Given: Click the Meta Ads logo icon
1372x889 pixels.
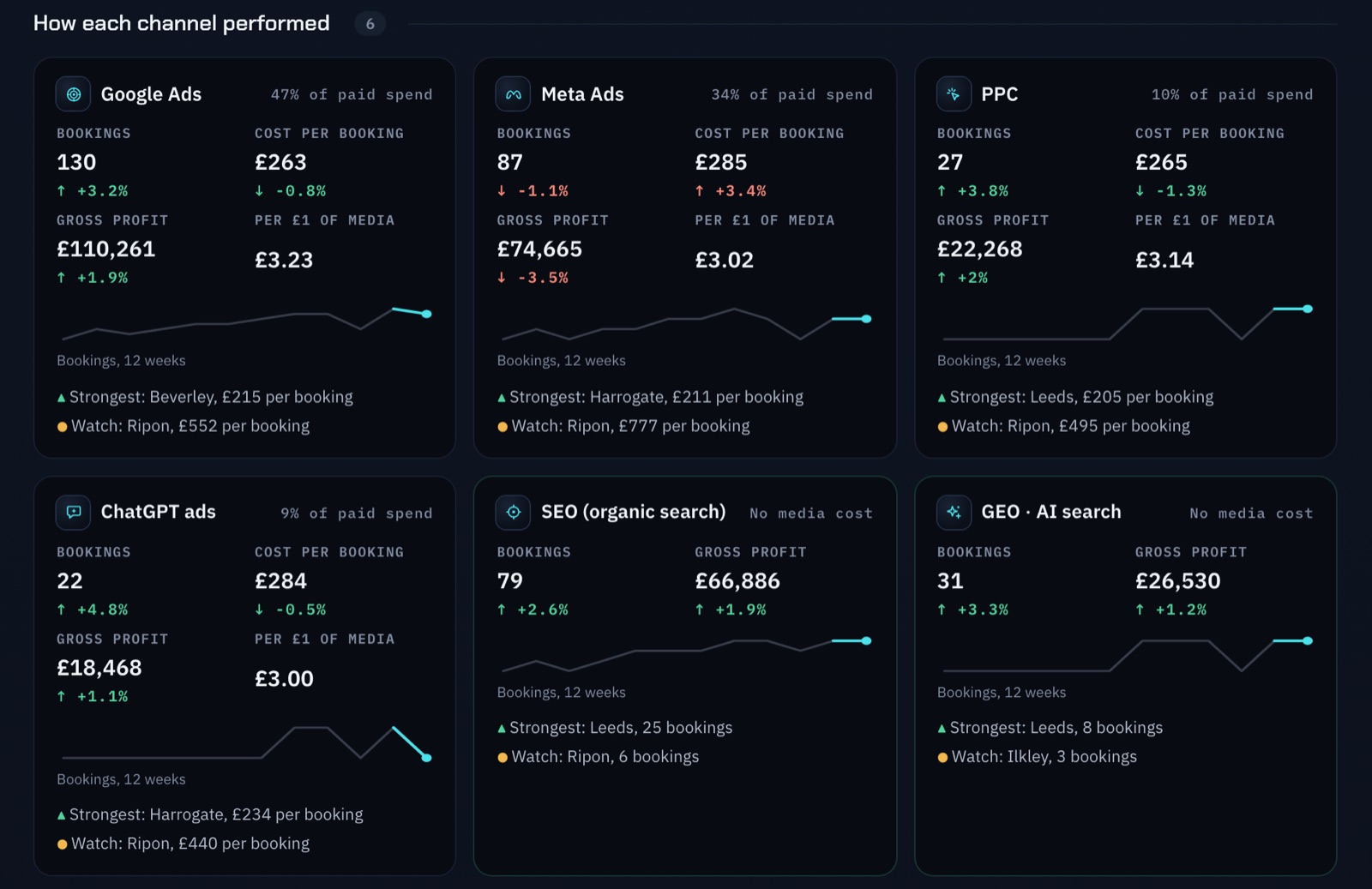Looking at the screenshot, I should (514, 94).
